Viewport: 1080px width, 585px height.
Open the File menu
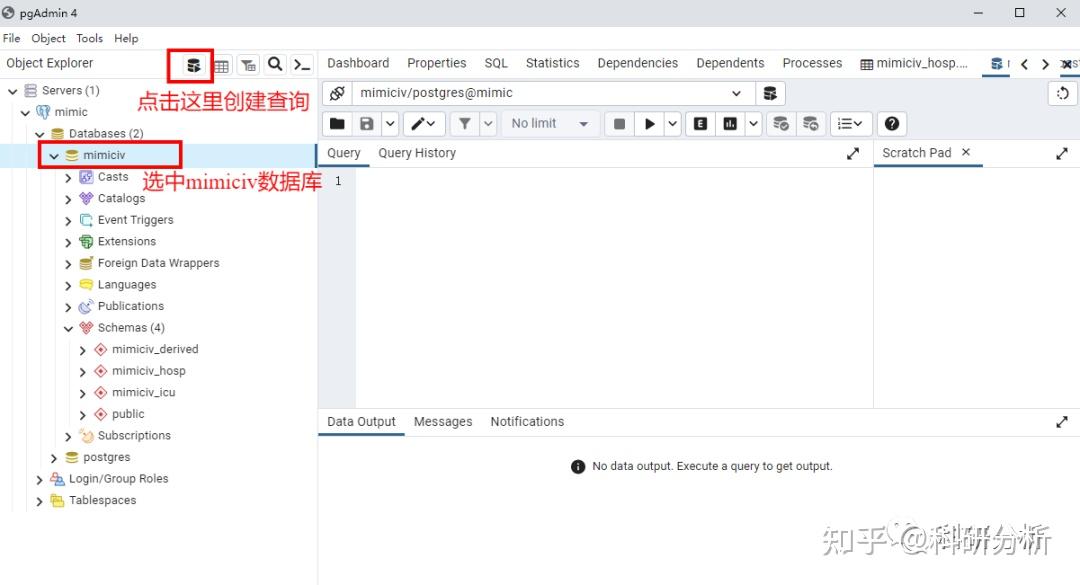(12, 39)
